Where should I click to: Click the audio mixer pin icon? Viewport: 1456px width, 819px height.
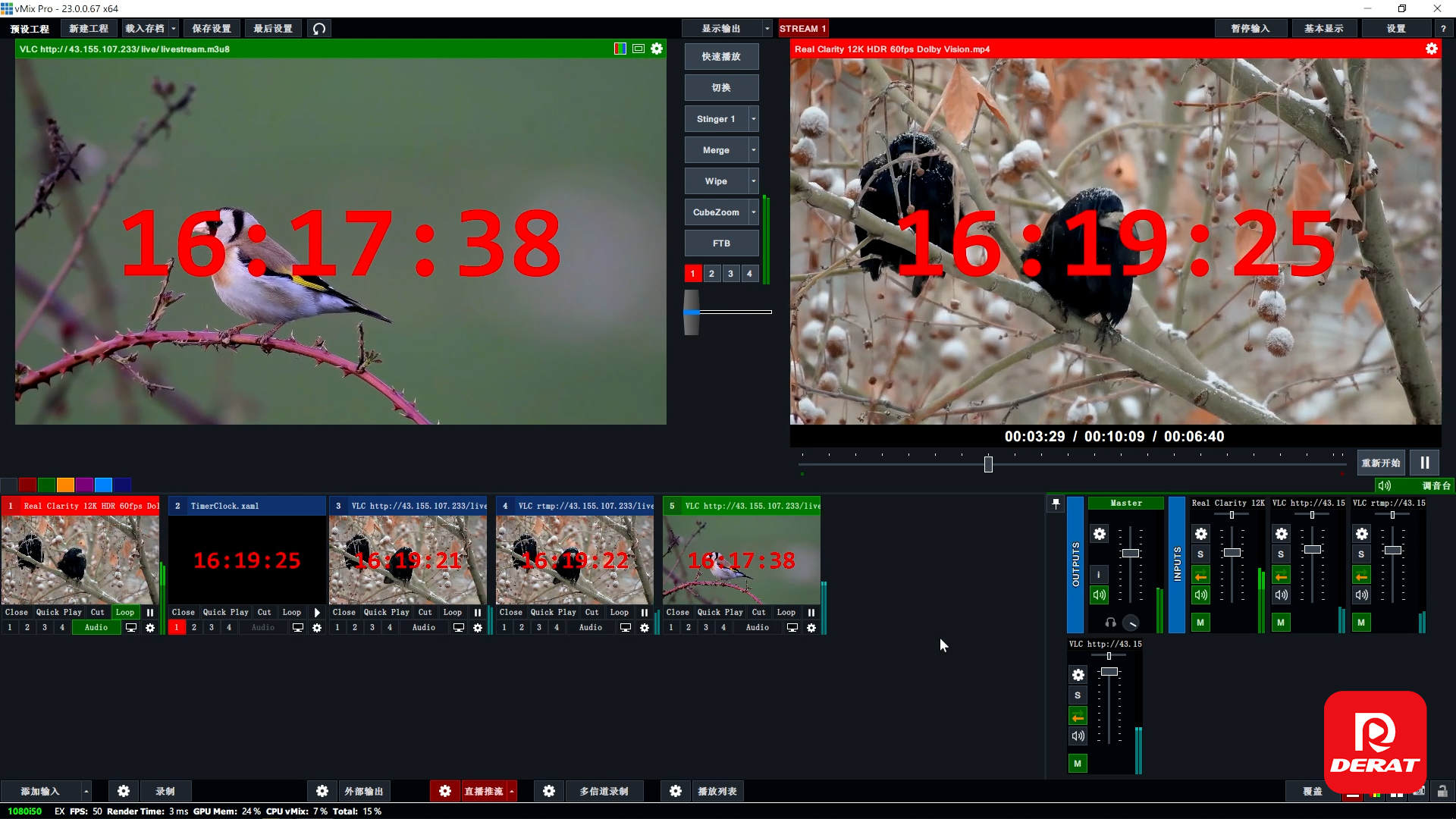(1056, 504)
